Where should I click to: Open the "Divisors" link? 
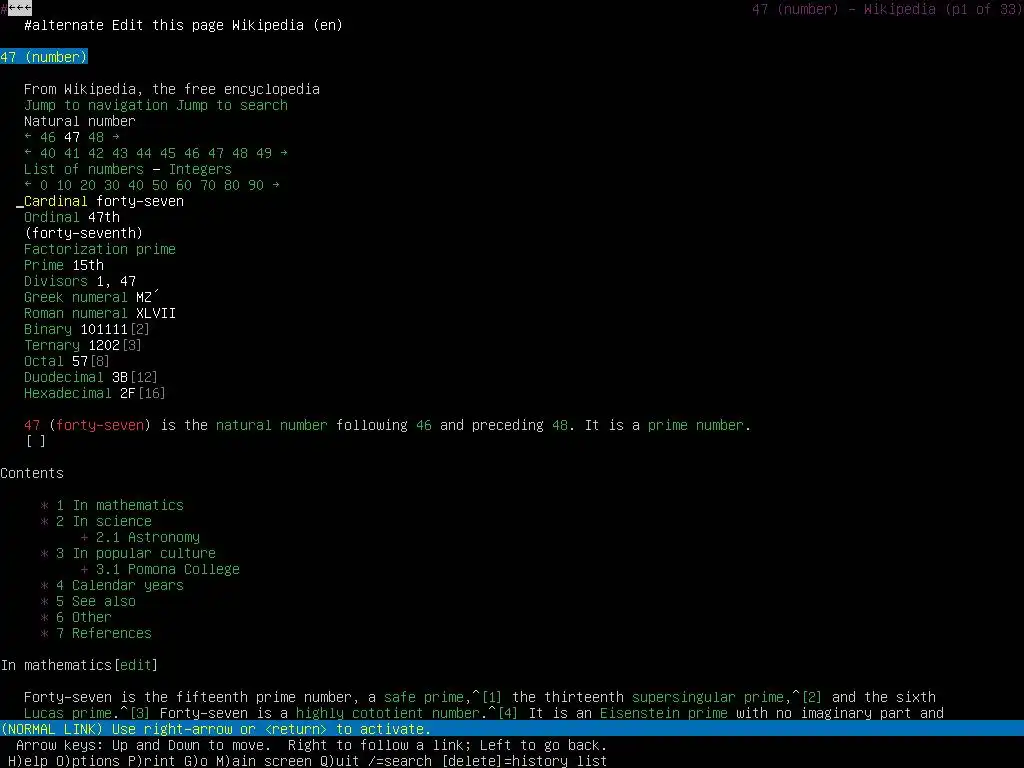point(56,281)
